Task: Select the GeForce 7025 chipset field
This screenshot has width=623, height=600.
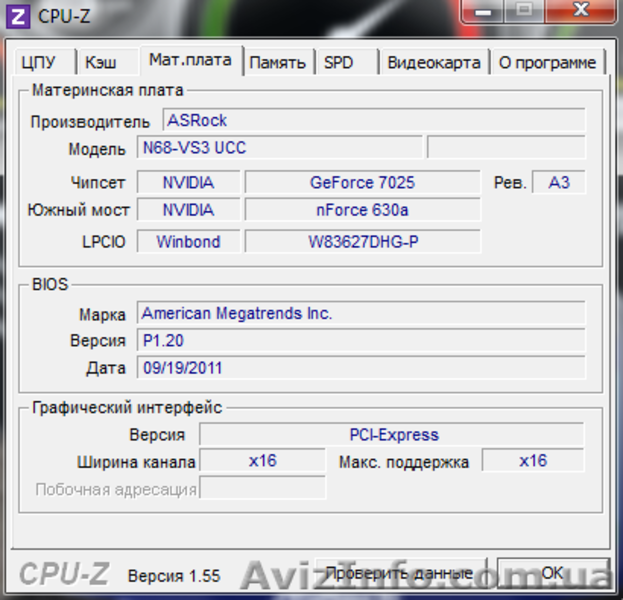Action: (362, 182)
